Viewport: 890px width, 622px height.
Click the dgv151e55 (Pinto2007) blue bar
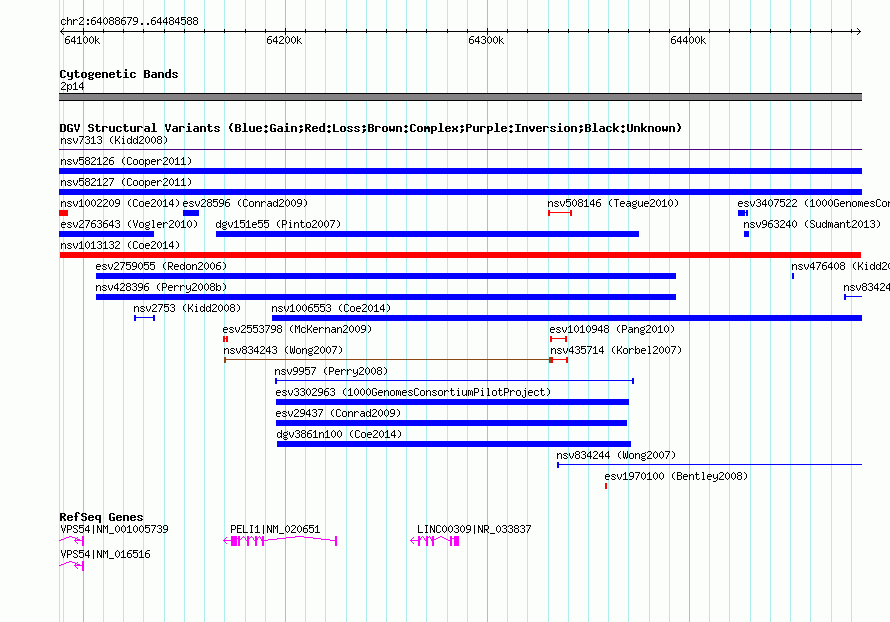(x=427, y=234)
